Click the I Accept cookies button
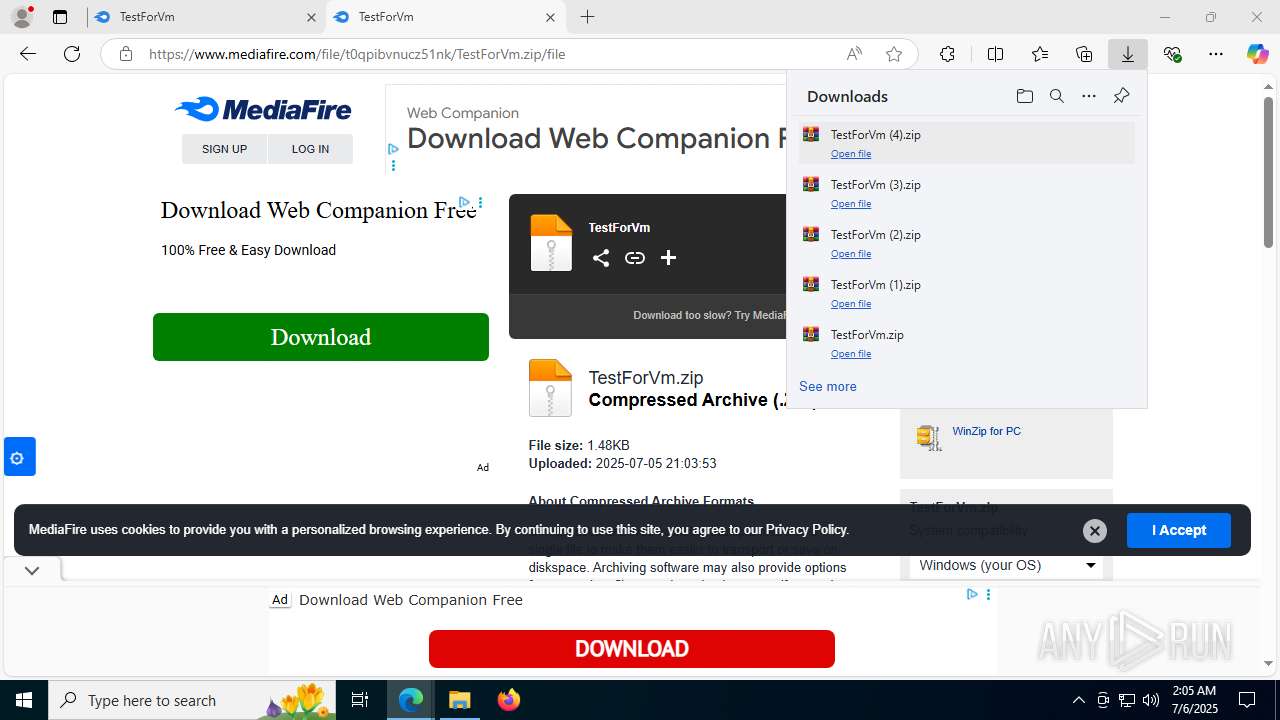The width and height of the screenshot is (1280, 720). (x=1179, y=530)
